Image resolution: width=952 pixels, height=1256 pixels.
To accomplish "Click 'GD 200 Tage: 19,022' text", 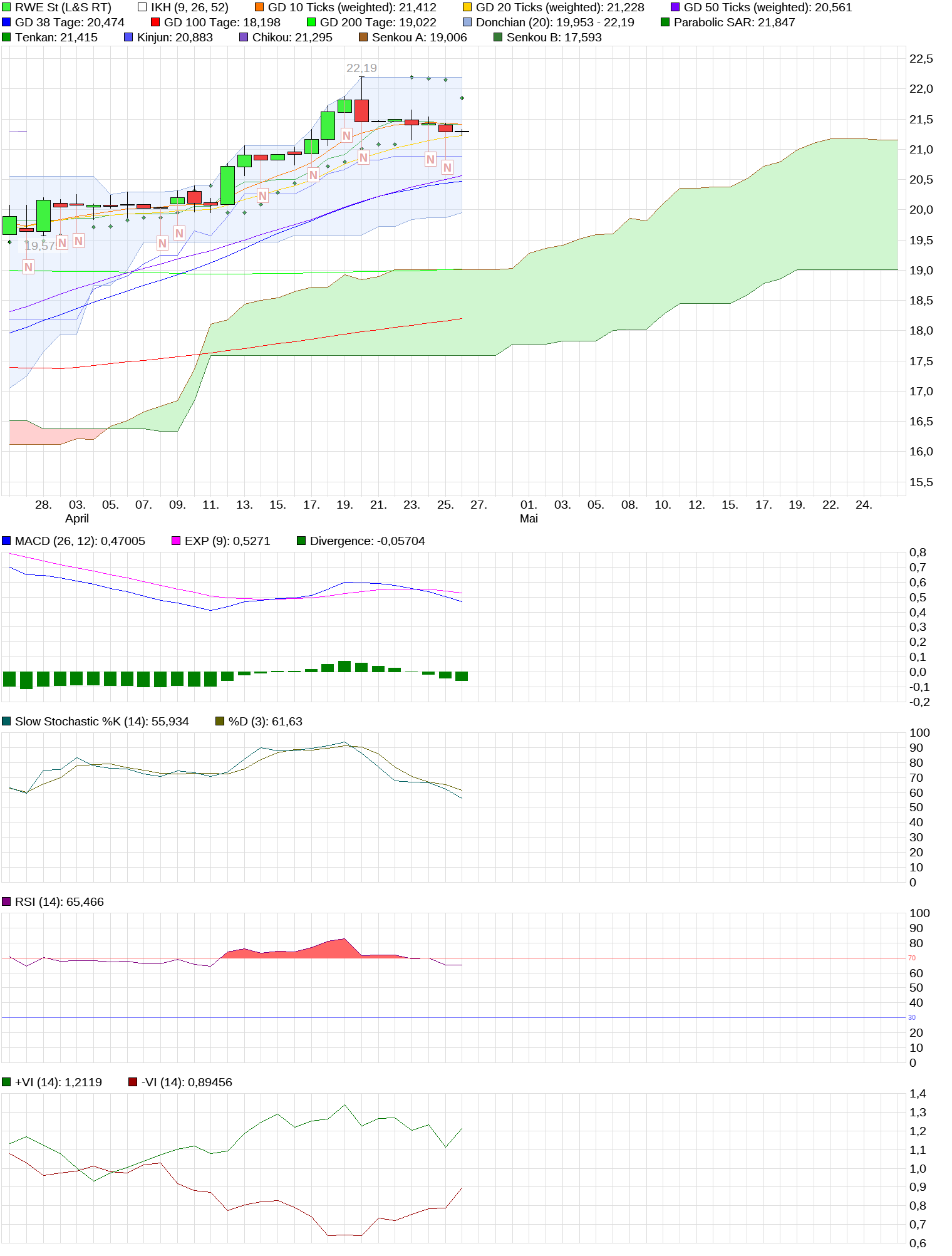I will pos(378,23).
